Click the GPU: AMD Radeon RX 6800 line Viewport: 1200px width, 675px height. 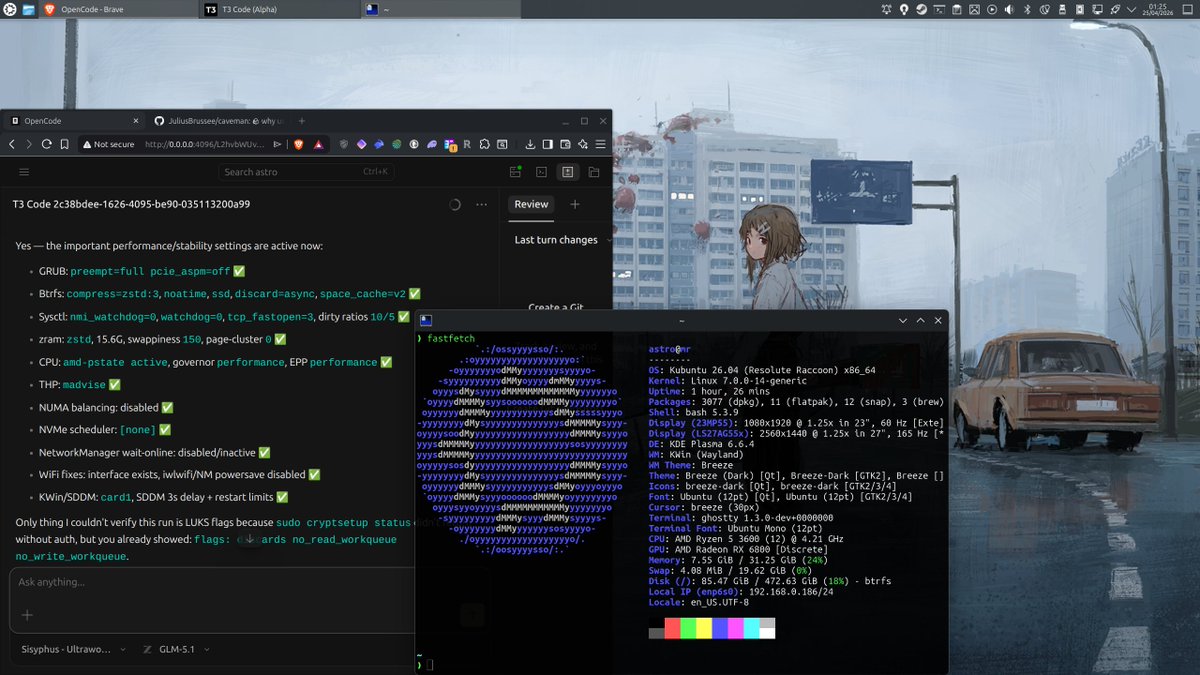click(x=738, y=549)
